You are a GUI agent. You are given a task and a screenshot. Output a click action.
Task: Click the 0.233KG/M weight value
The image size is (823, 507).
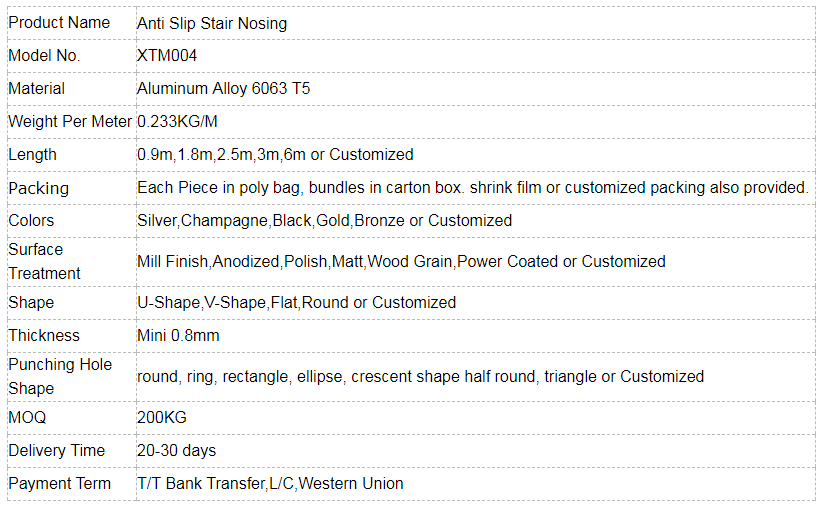tap(177, 122)
